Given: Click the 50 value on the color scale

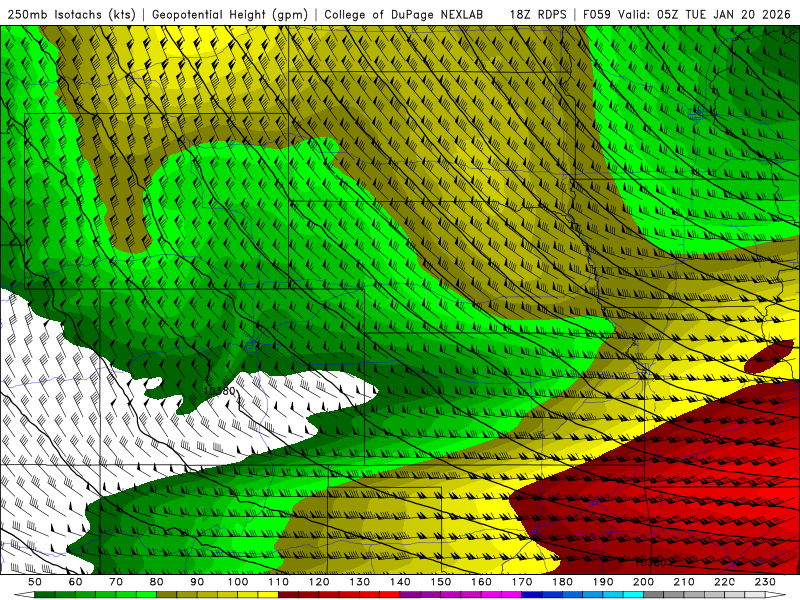Looking at the screenshot, I should (35, 582).
